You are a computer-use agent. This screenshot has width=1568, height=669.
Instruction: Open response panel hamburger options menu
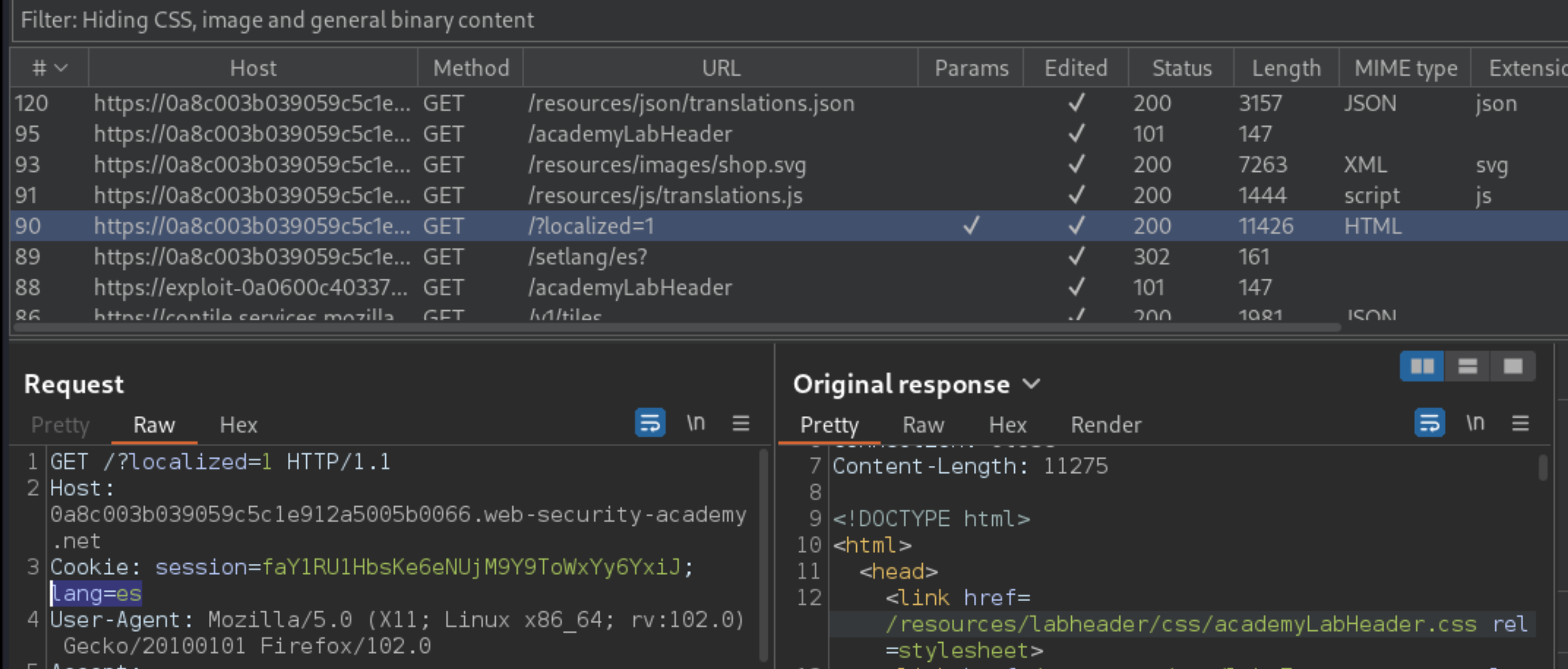(x=1520, y=423)
